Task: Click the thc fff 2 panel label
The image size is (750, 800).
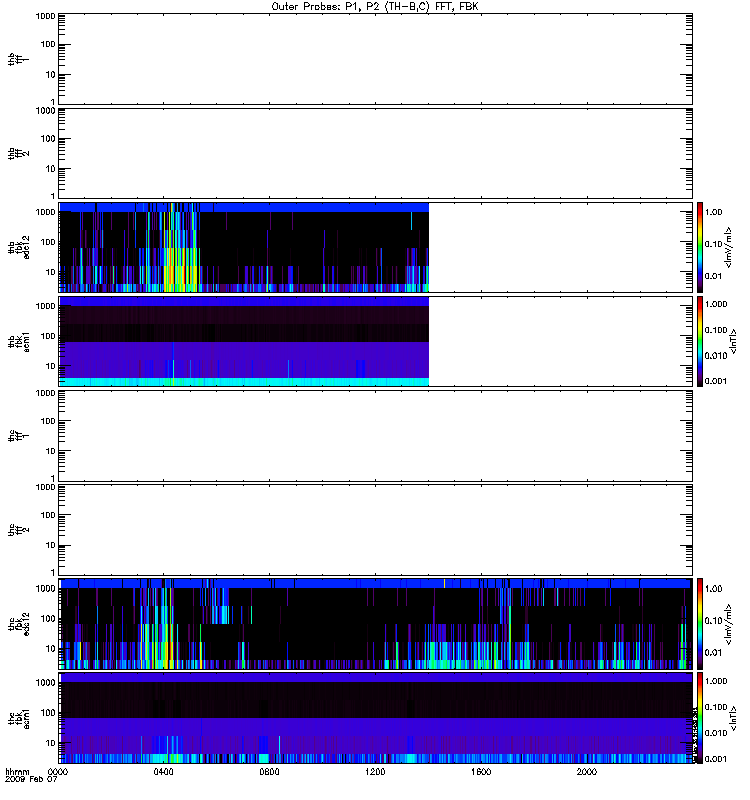Action: [18, 530]
